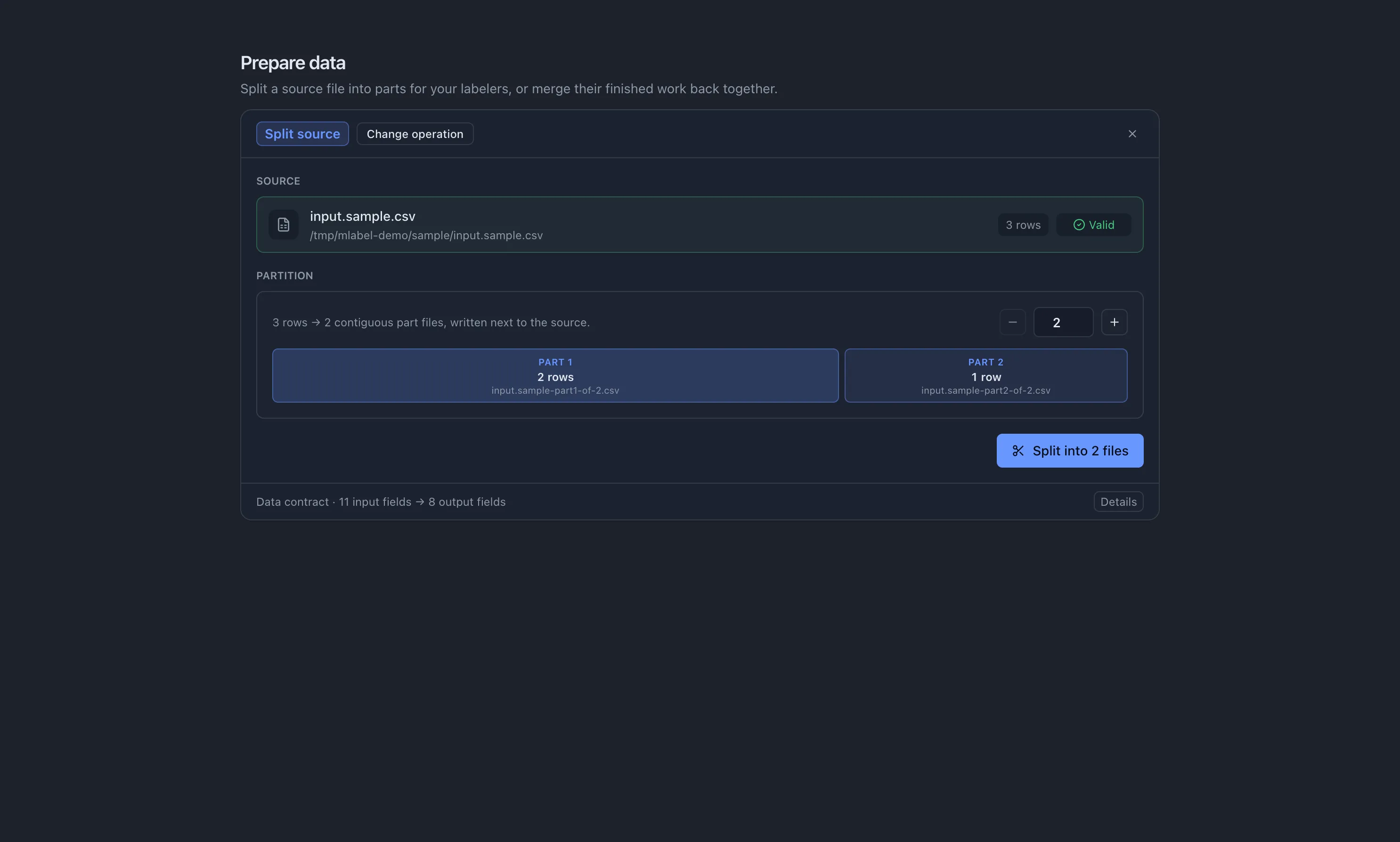Click the CSV file icon beside input.sample.csv
This screenshot has height=842, width=1400.
click(x=284, y=225)
